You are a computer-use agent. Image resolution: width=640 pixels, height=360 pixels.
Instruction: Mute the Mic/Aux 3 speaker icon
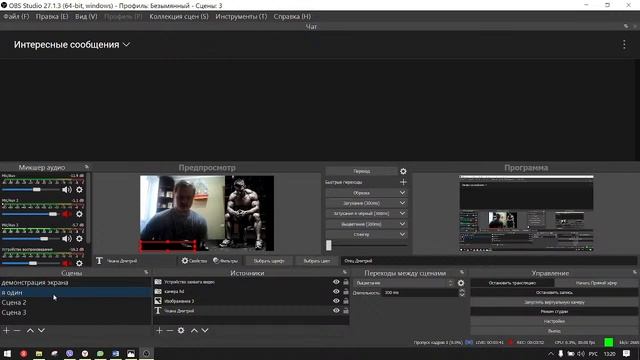(67, 239)
